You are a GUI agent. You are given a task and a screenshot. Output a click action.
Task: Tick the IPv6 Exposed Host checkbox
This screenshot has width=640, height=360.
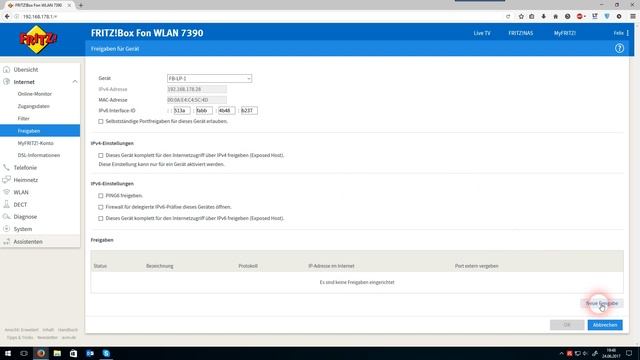click(x=101, y=219)
